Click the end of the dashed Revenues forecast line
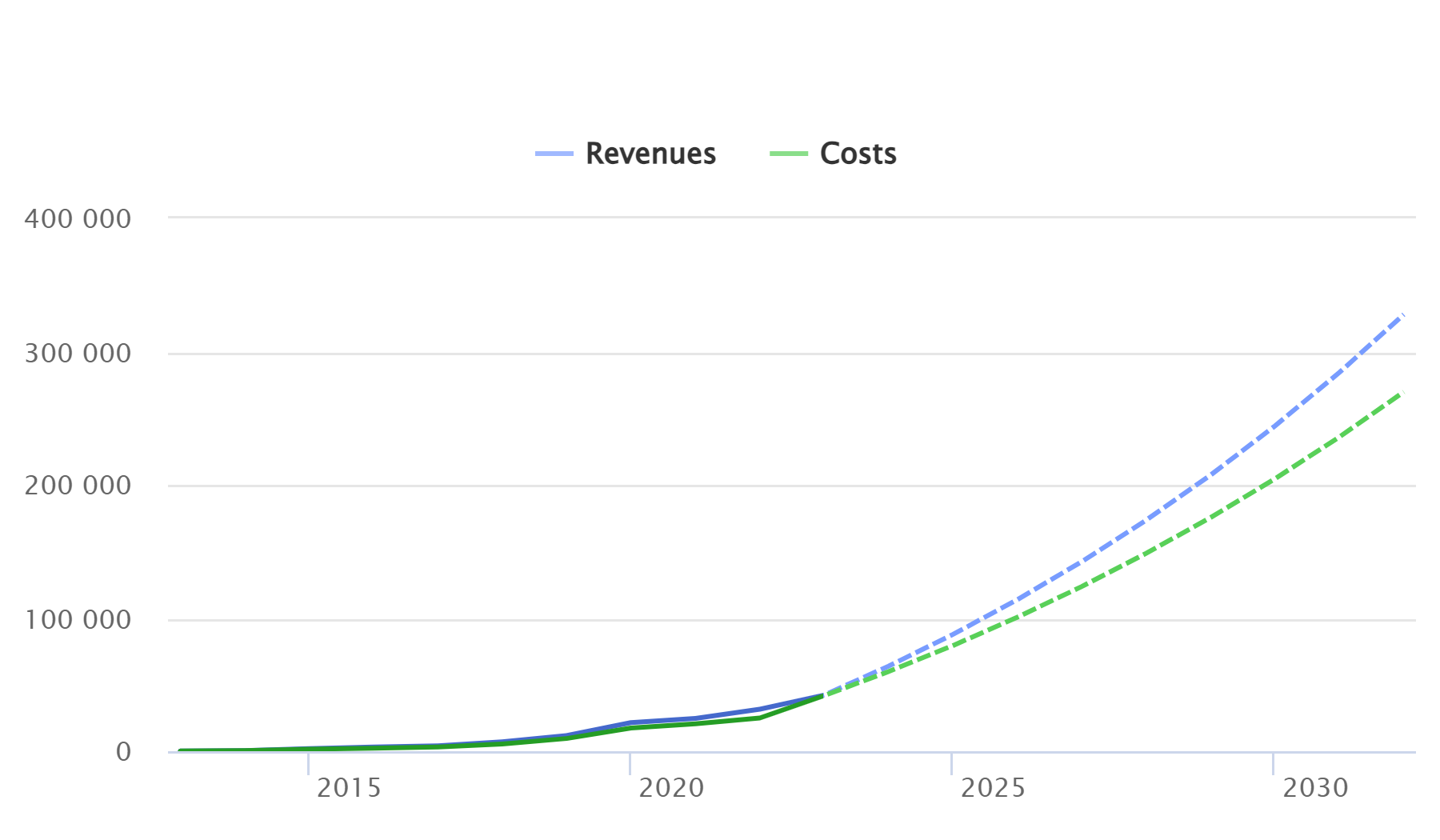 [x=1402, y=316]
